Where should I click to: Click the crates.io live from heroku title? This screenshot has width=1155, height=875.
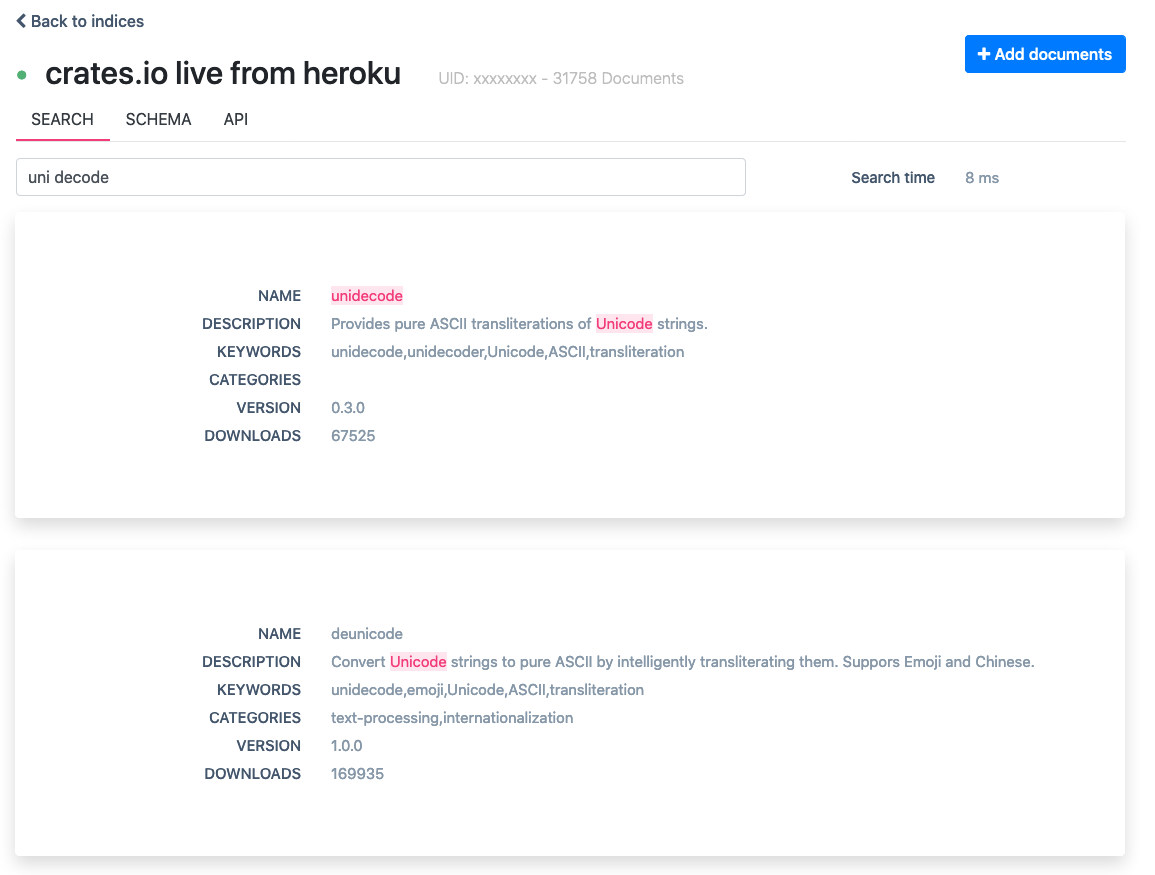pyautogui.click(x=223, y=74)
